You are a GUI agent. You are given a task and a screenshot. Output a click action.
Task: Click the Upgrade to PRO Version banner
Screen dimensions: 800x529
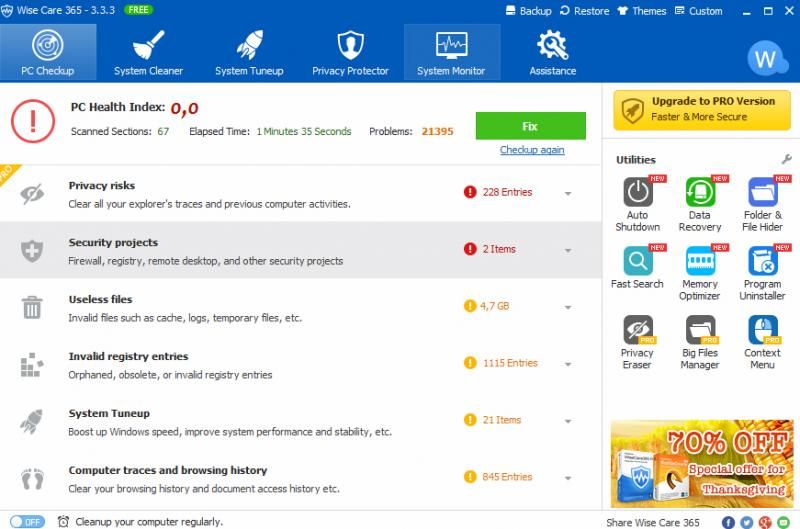coord(700,108)
